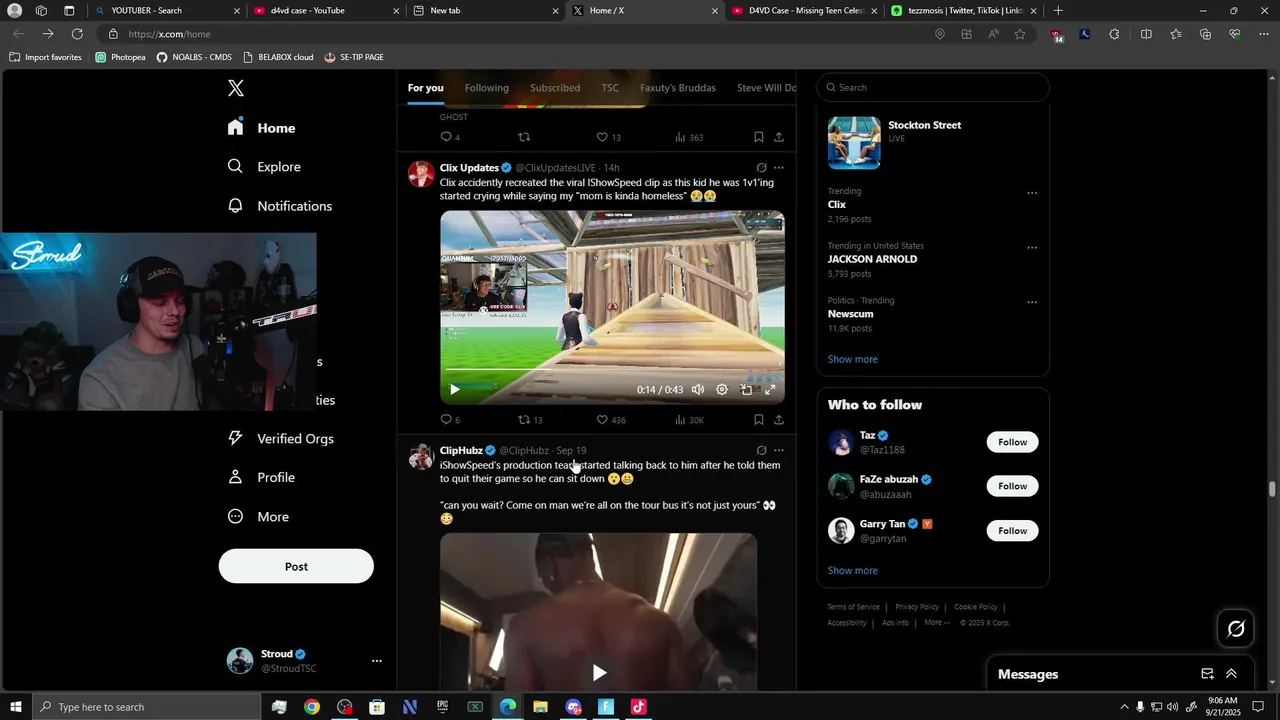Open the footer More dropdown
1280x720 pixels.
coord(937,622)
